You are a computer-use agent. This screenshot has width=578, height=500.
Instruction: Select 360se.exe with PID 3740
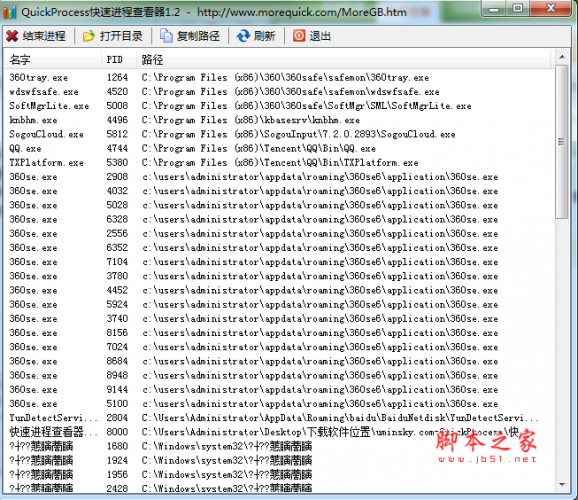279,319
